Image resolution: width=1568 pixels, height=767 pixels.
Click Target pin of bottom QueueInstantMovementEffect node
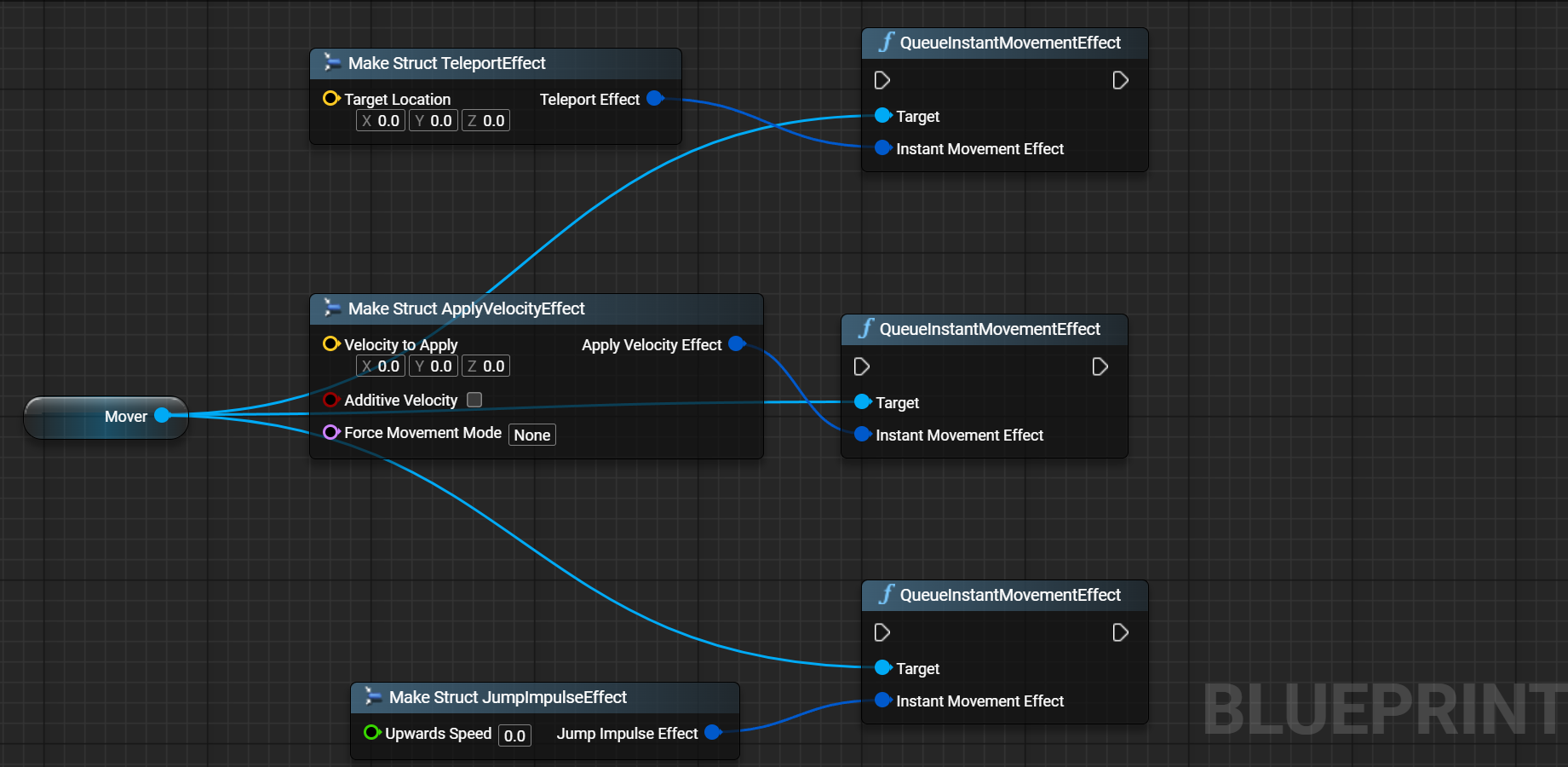pos(883,667)
